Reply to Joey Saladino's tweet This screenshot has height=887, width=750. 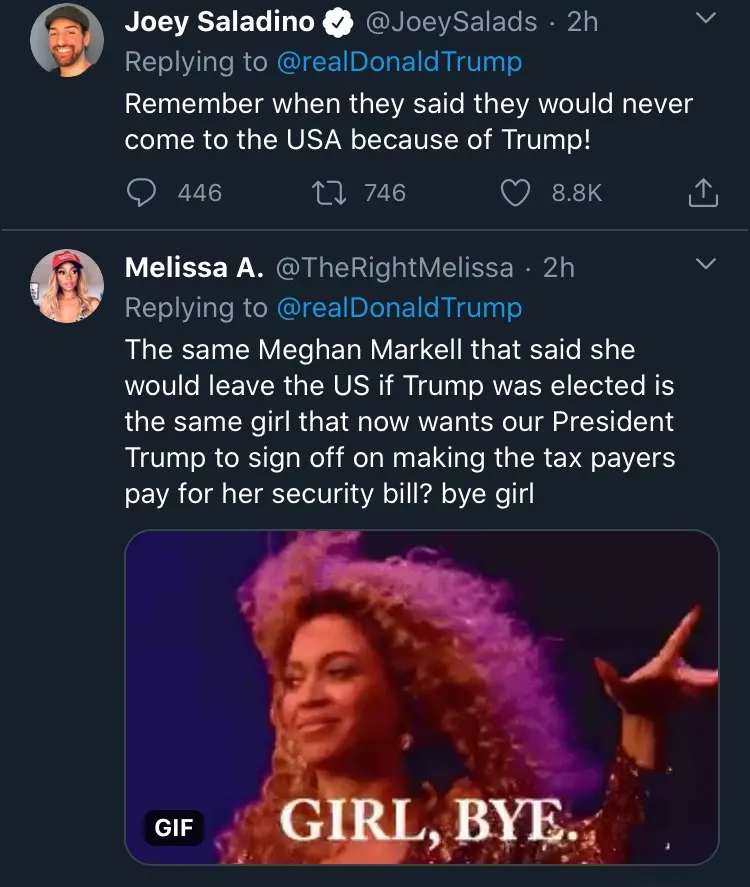click(145, 192)
